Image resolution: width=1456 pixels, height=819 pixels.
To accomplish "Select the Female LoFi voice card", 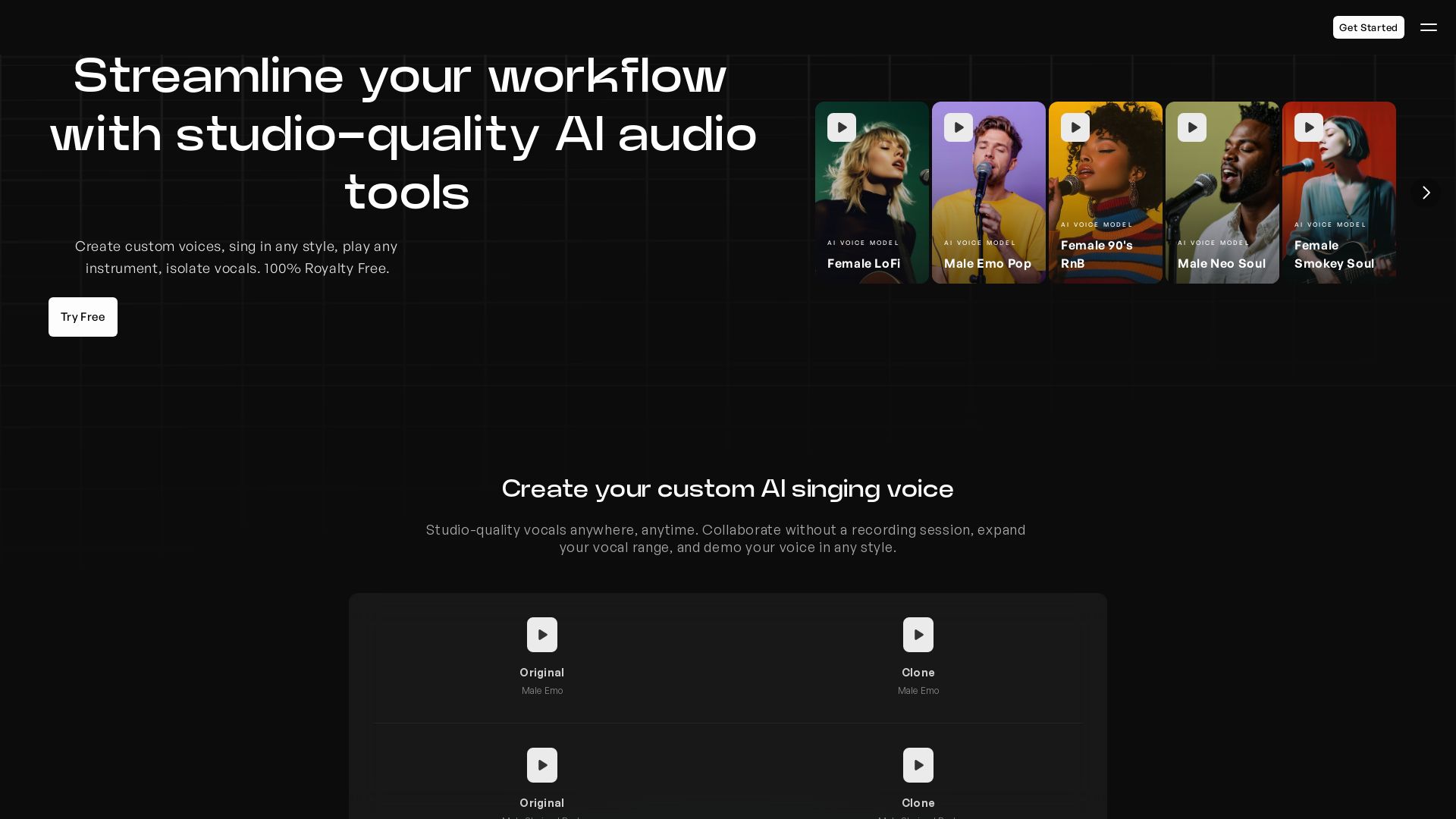I will 872,193.
